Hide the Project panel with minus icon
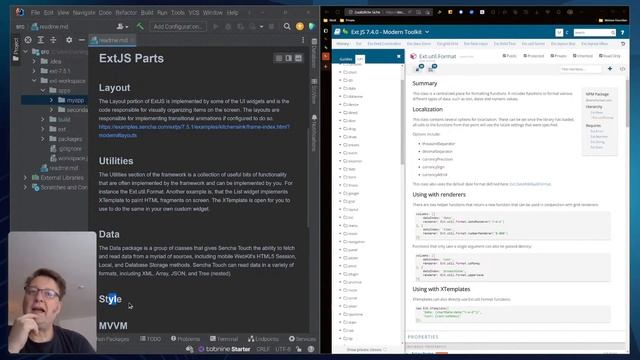Screen dimensions: 640x360 tap(82, 40)
